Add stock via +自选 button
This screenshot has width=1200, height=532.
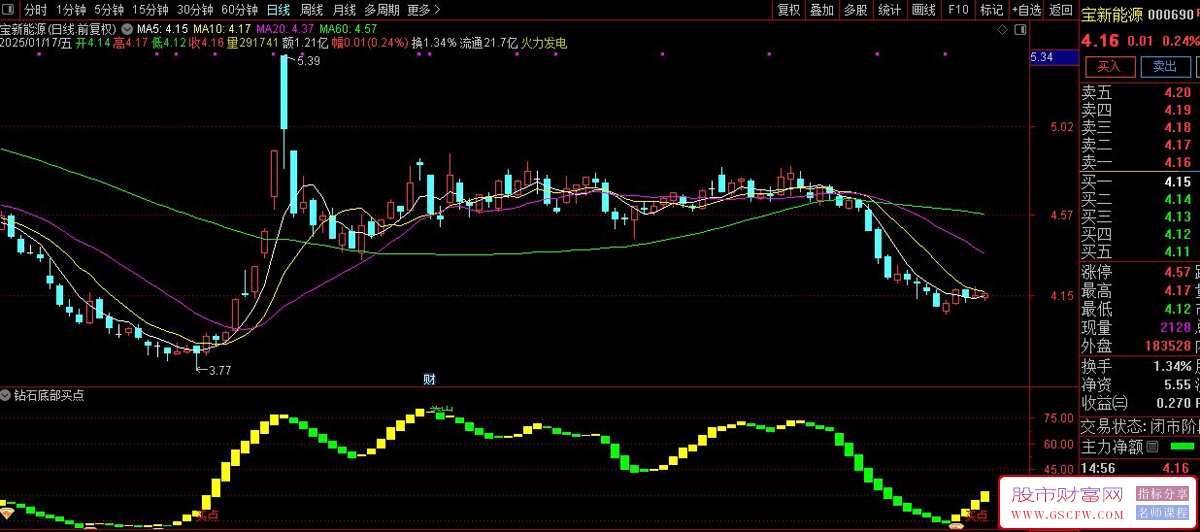coord(1026,9)
